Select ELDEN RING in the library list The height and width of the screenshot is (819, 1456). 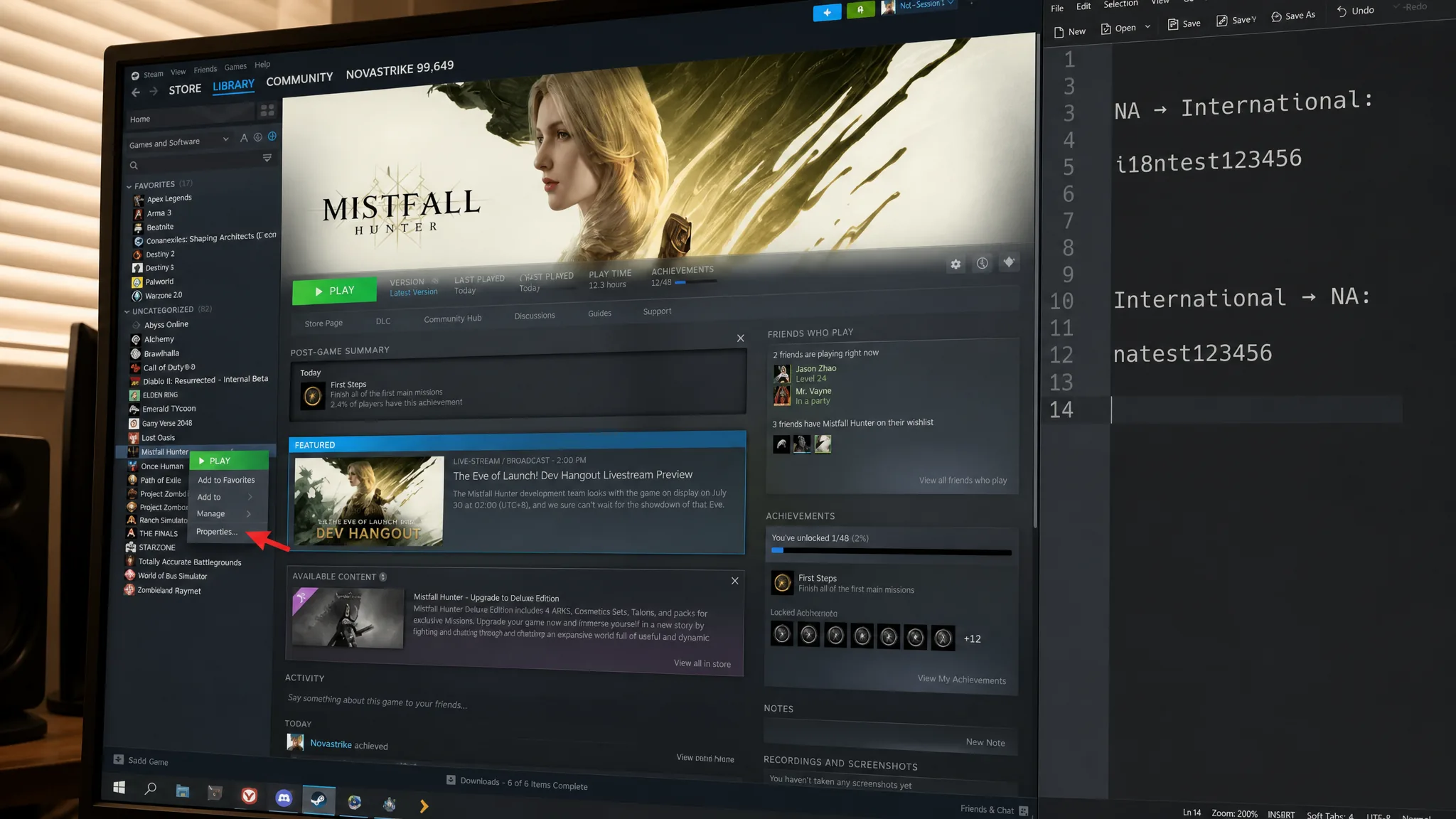click(160, 395)
